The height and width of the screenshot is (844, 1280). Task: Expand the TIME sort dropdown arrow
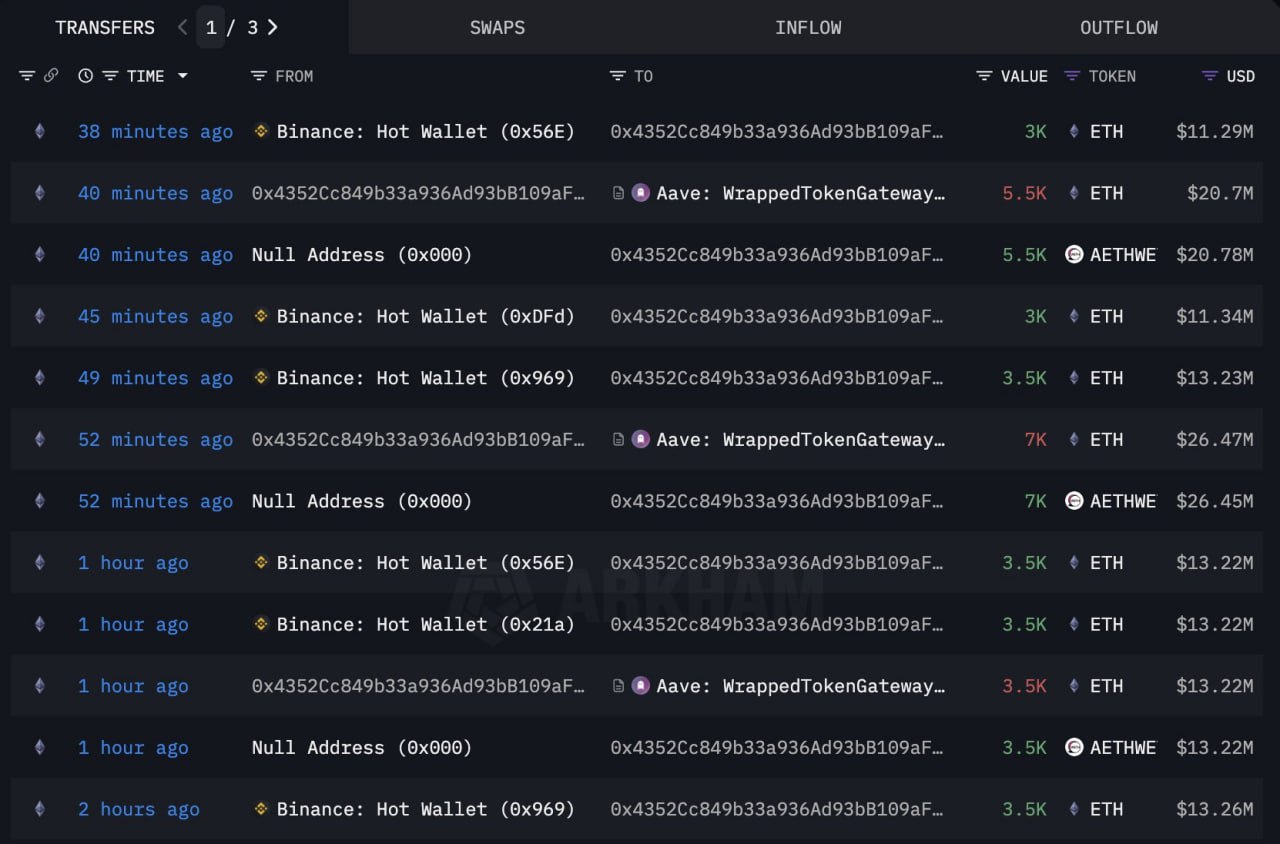[x=182, y=76]
